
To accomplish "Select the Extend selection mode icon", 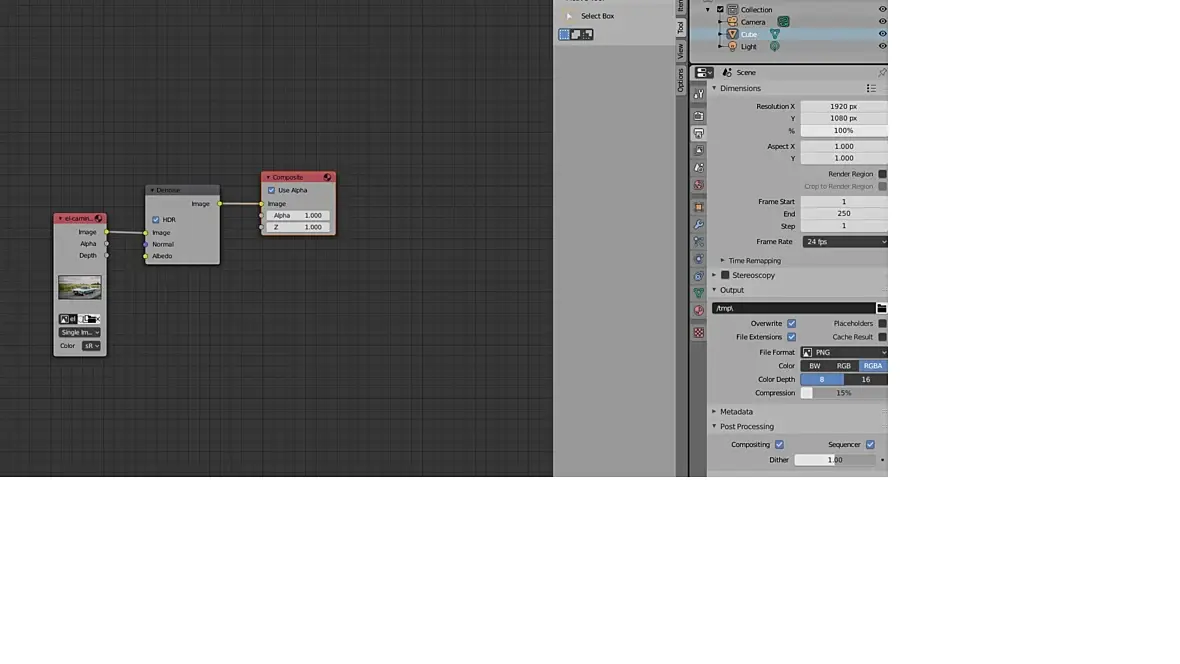I will [x=576, y=35].
